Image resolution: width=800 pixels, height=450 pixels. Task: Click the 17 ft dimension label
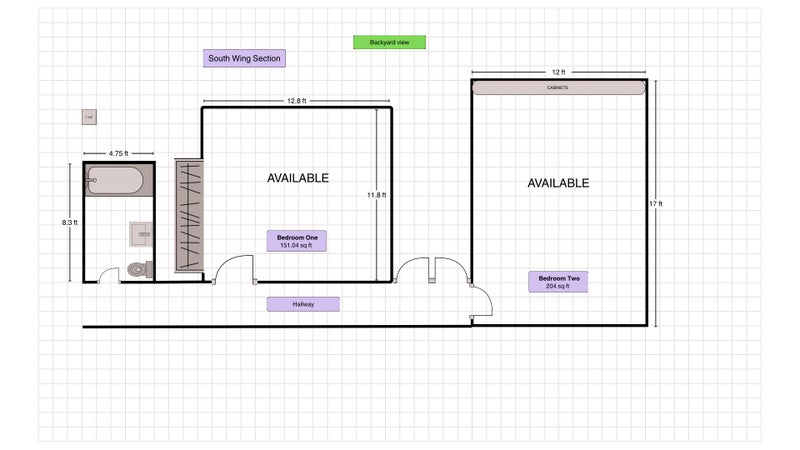[x=656, y=204]
